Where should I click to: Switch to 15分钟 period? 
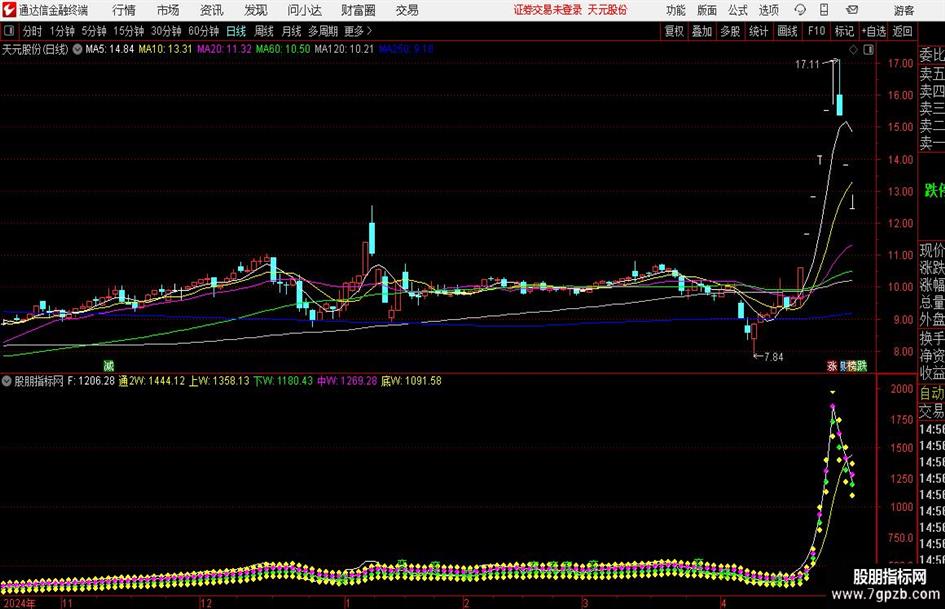(129, 31)
